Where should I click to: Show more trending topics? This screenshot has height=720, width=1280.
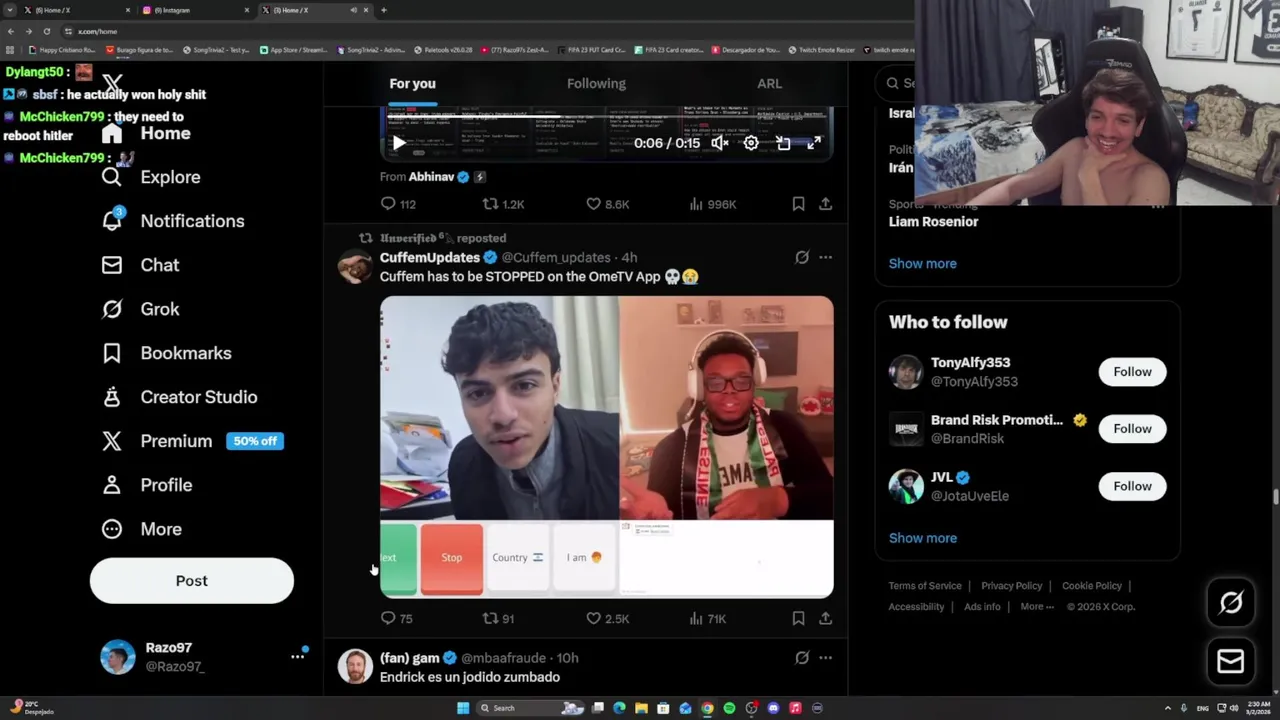922,264
